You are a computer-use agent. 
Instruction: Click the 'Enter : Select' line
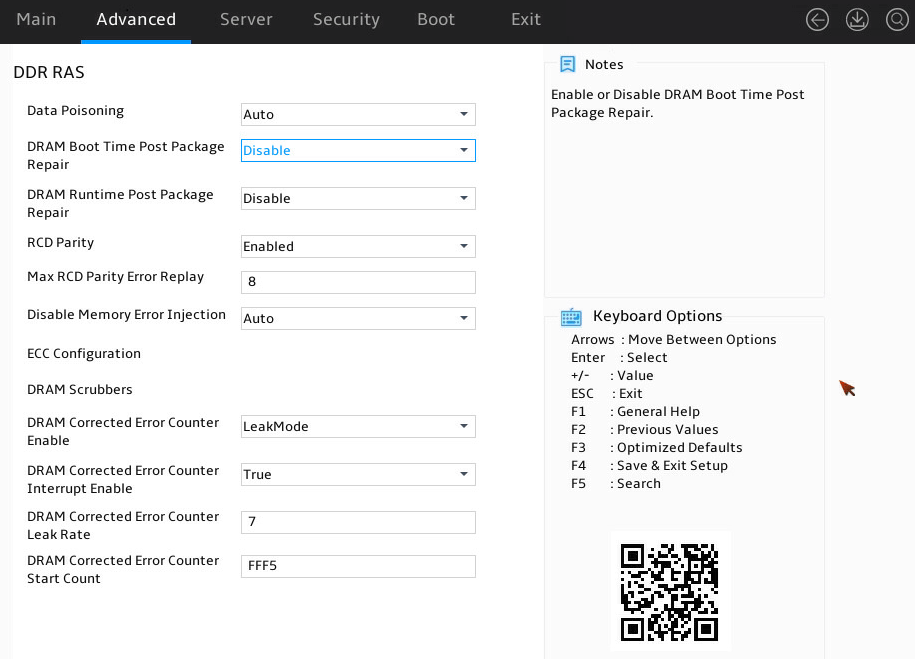(x=619, y=357)
